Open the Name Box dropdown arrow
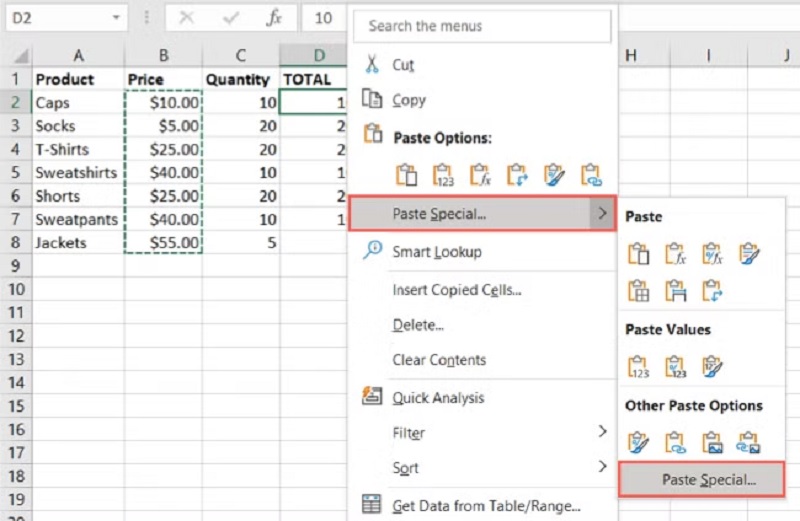This screenshot has width=800, height=521. pyautogui.click(x=117, y=18)
